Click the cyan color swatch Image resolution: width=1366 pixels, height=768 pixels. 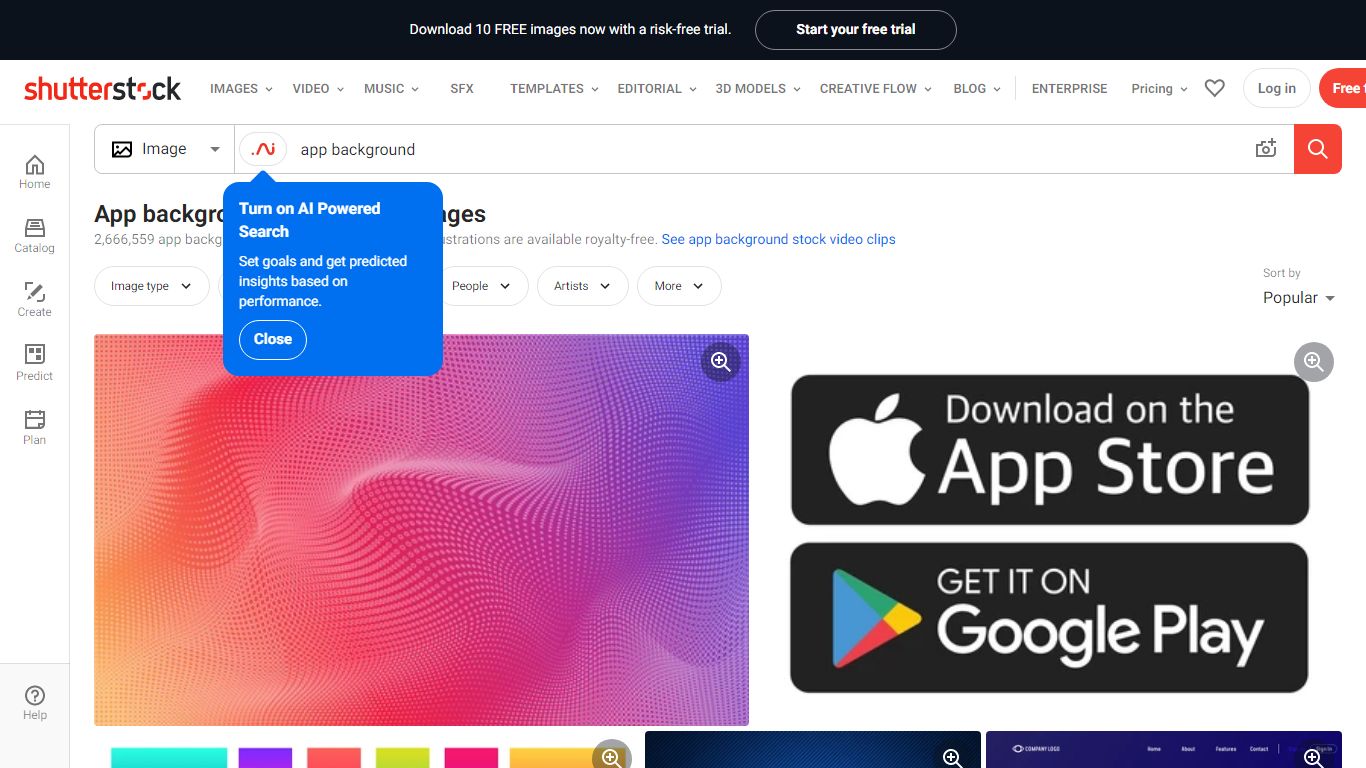coord(169,758)
